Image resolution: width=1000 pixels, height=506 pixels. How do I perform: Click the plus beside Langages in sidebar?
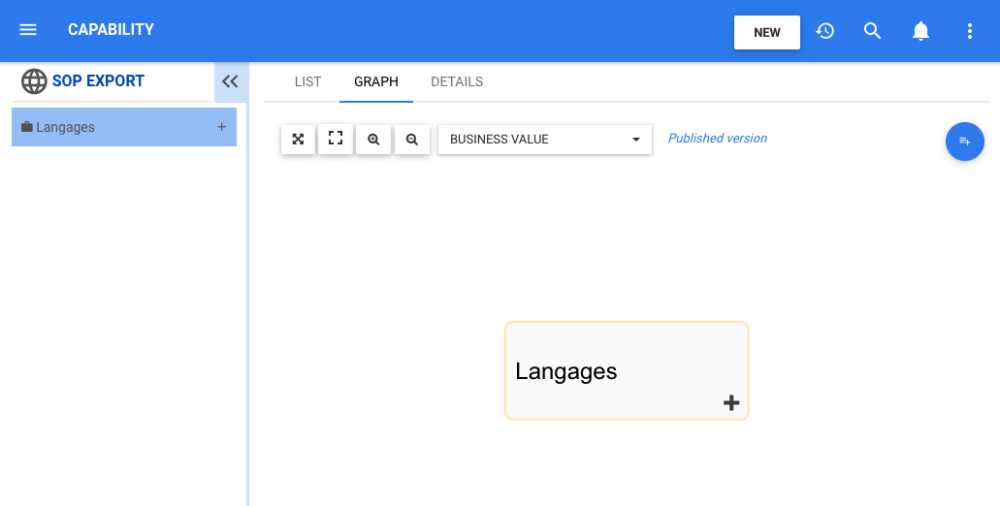[x=221, y=127]
